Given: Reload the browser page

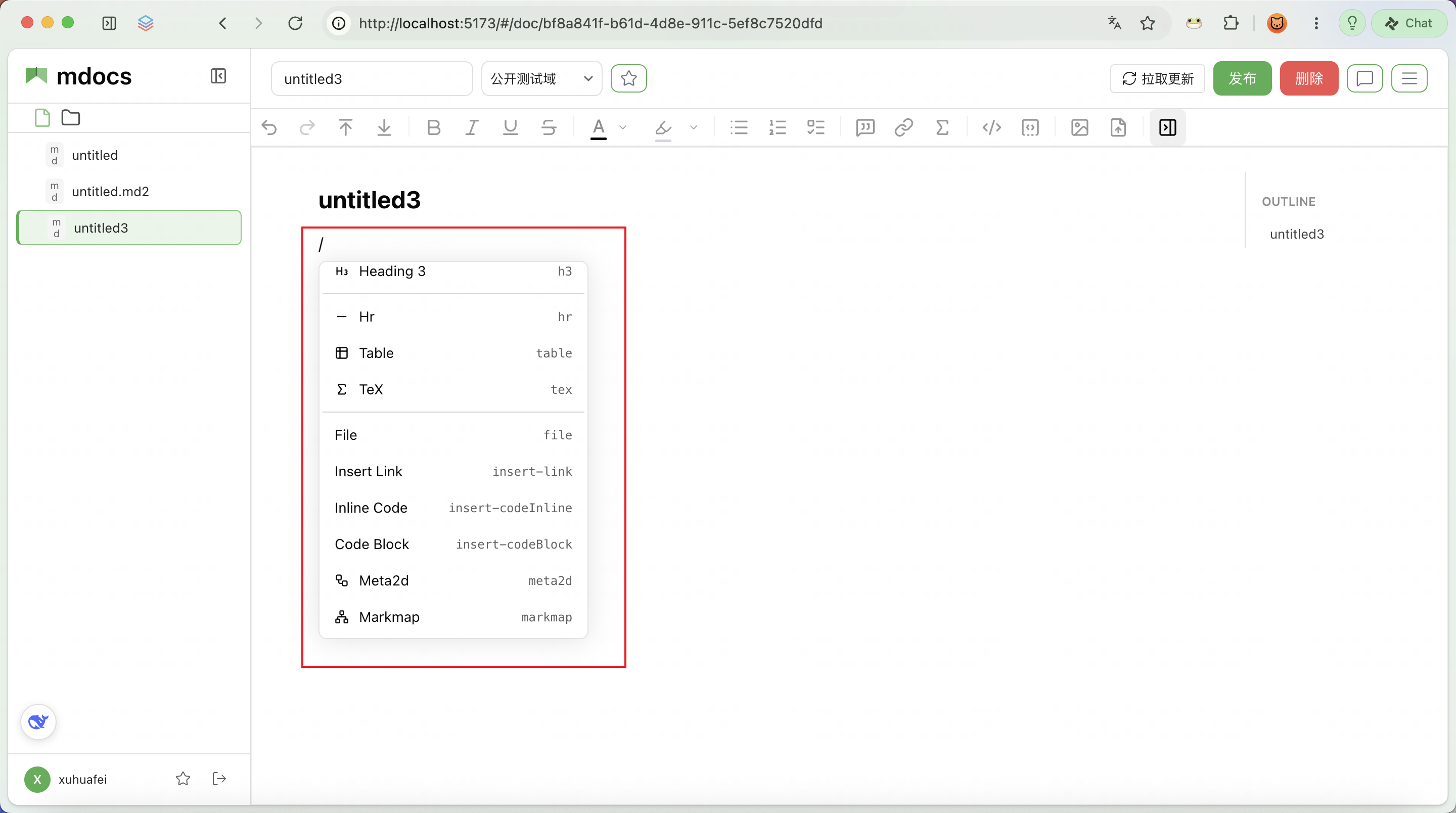Looking at the screenshot, I should click(295, 23).
